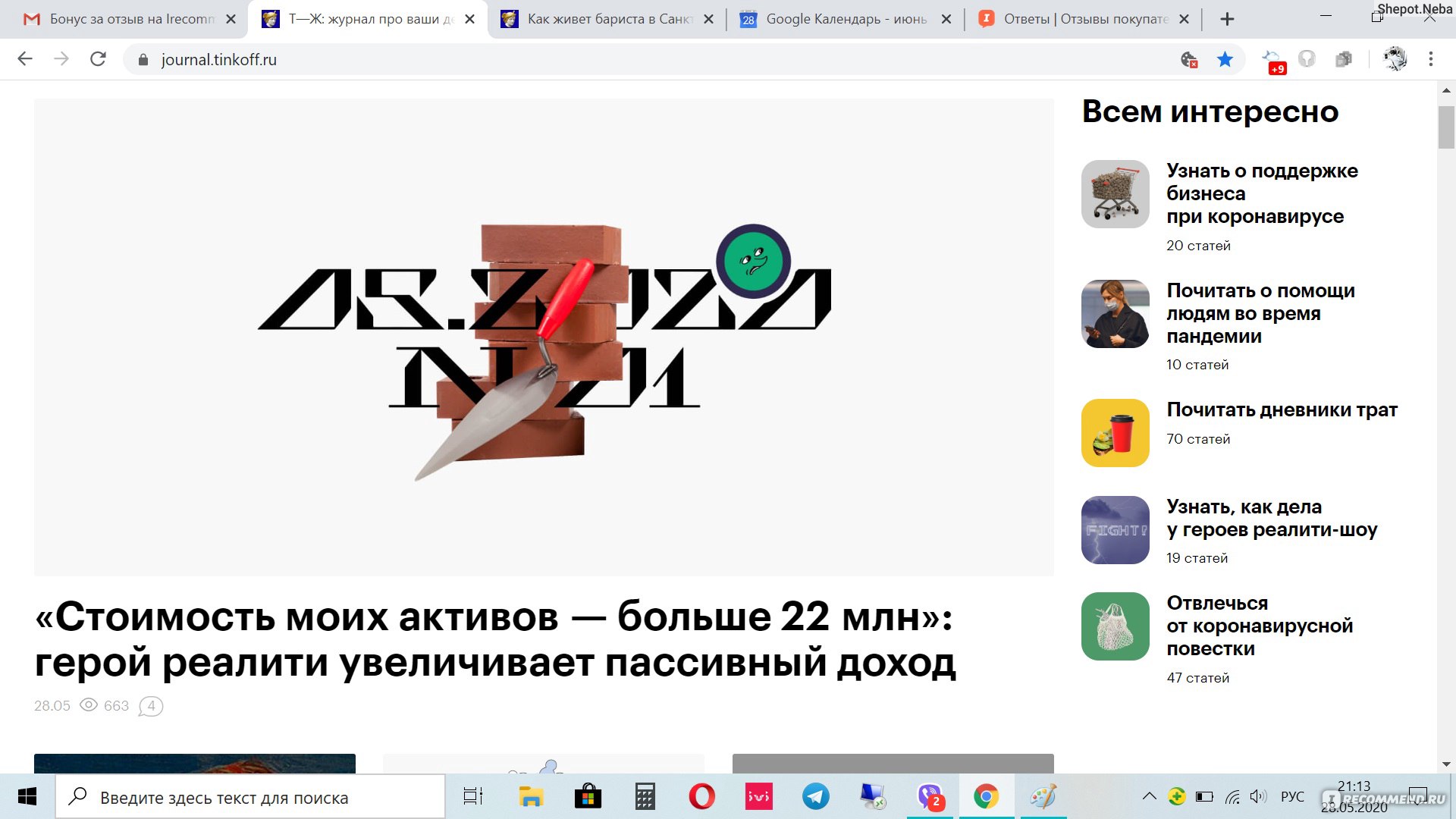This screenshot has width=1456, height=819.
Task: Launch Opera browser from the taskbar
Action: (701, 797)
